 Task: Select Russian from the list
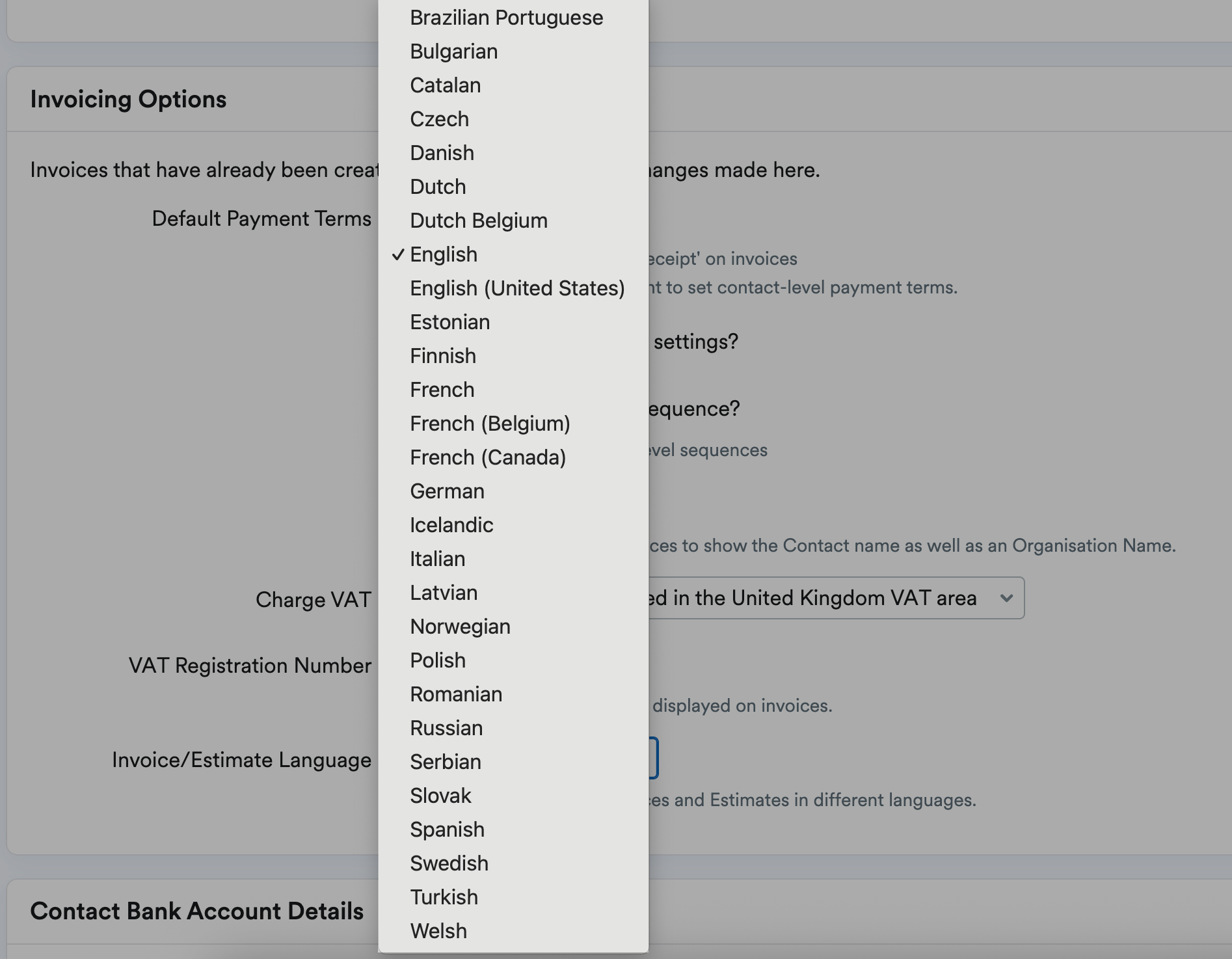coord(513,728)
